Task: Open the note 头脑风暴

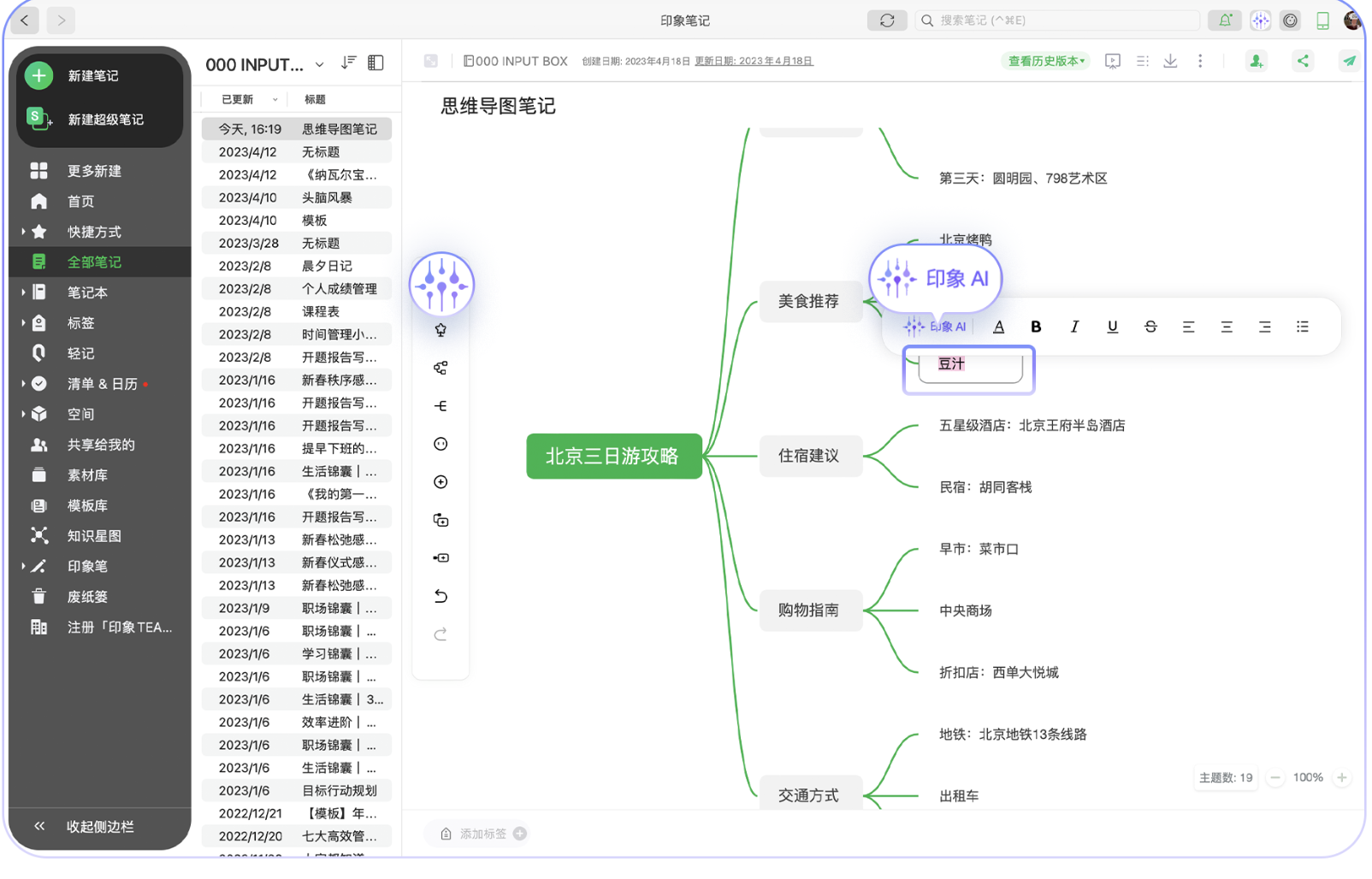Action: 296,198
